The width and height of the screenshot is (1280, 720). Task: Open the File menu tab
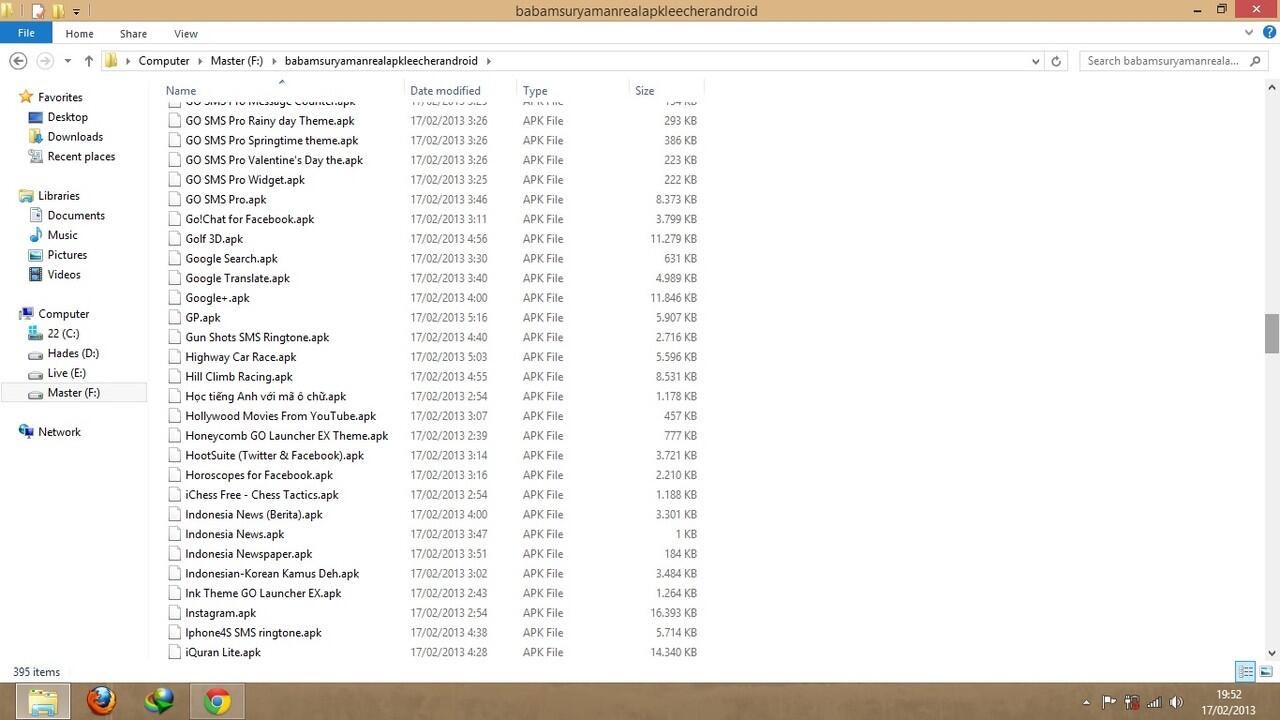click(x=26, y=33)
